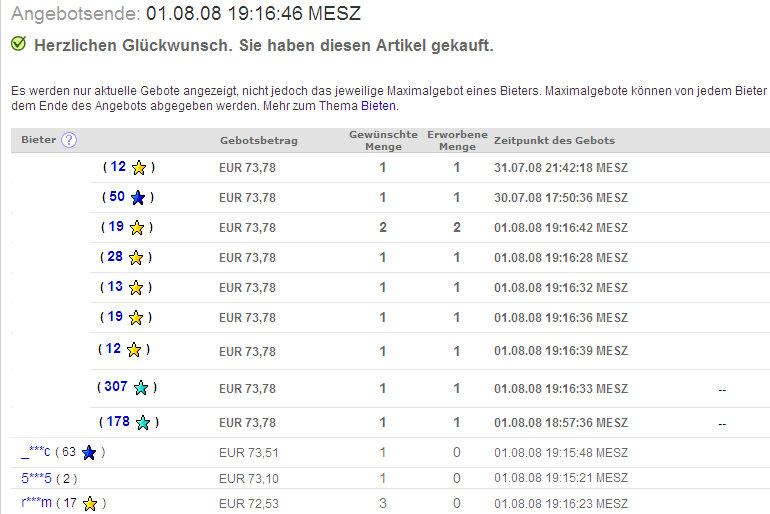770x514 pixels.
Task: Open feedback score 178 link
Action: pos(118,421)
